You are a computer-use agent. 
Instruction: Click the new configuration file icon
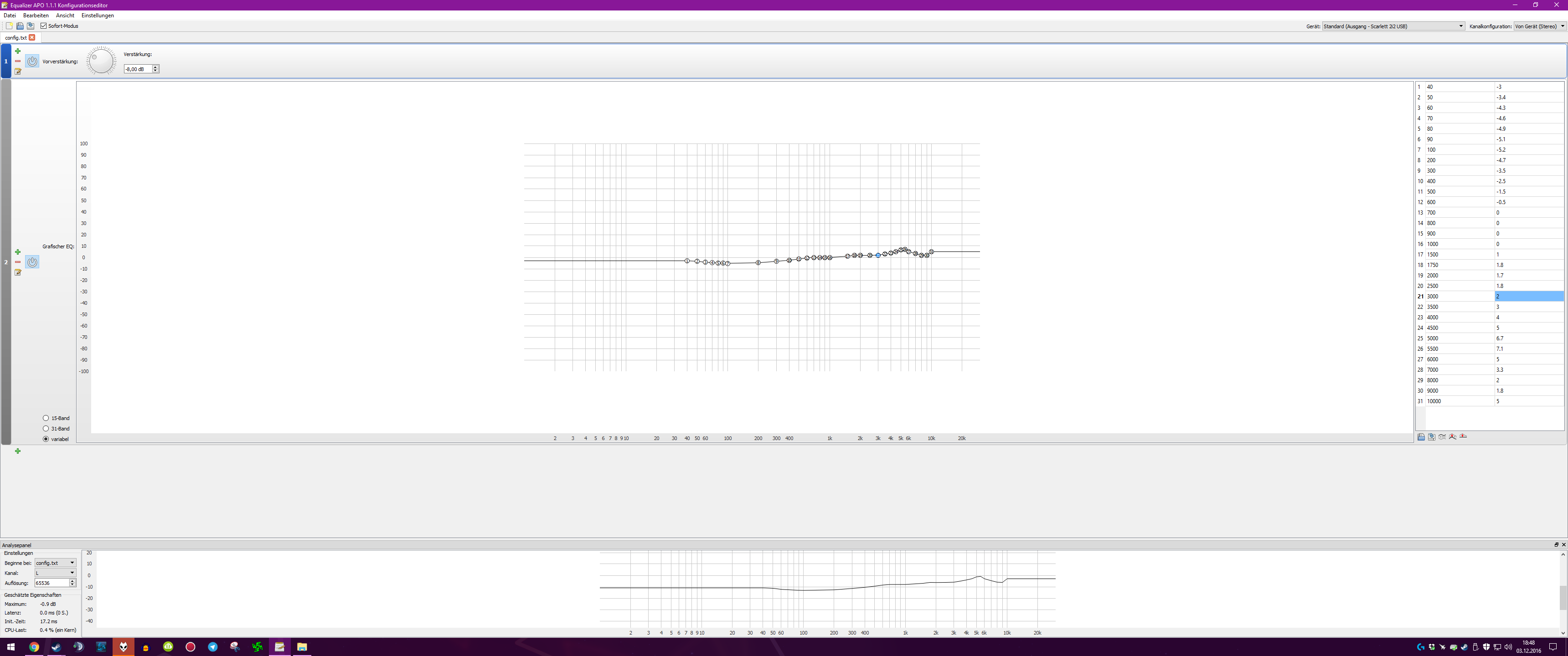point(9,26)
